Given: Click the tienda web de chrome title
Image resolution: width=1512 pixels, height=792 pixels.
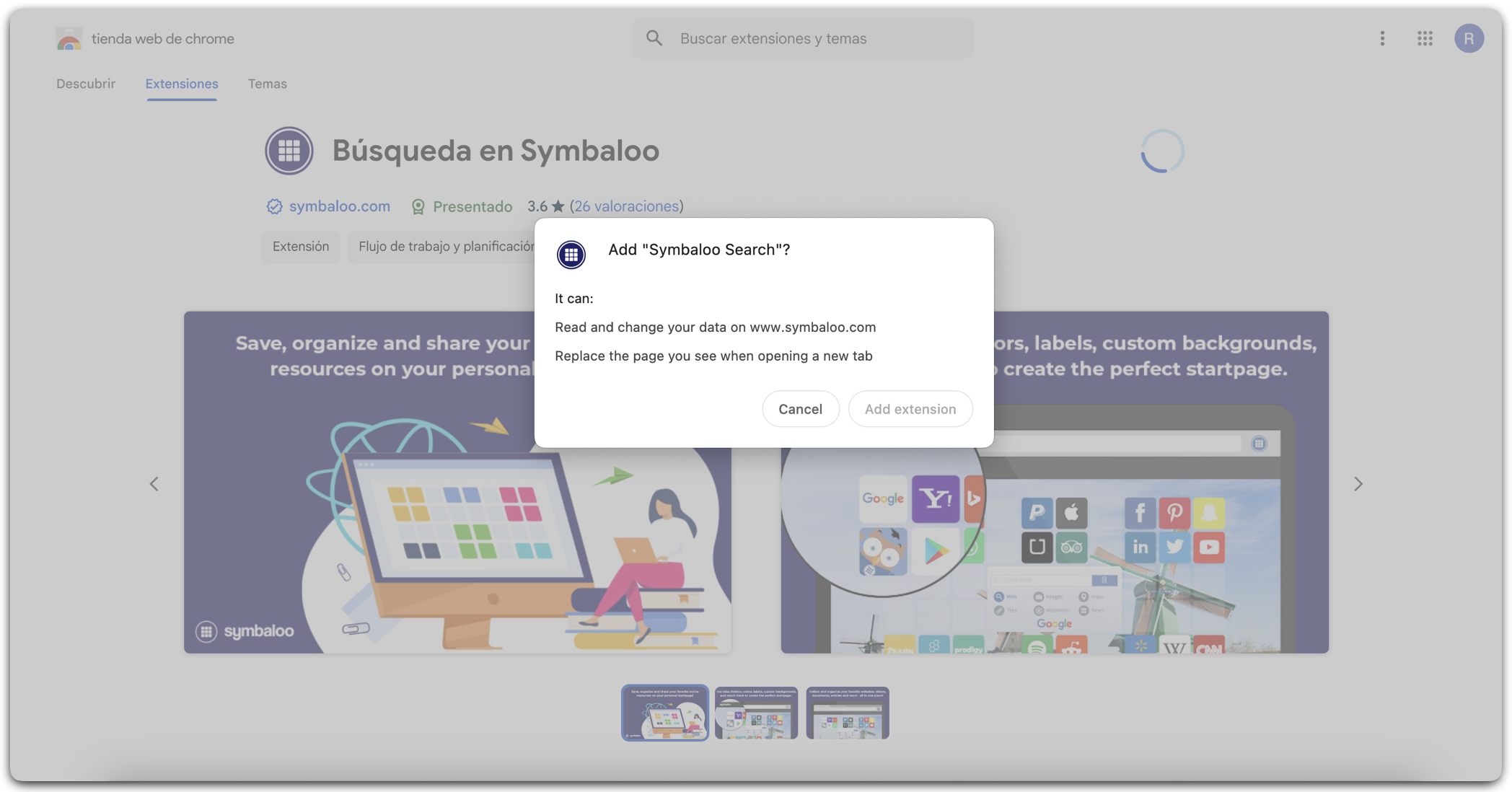Looking at the screenshot, I should coord(163,39).
